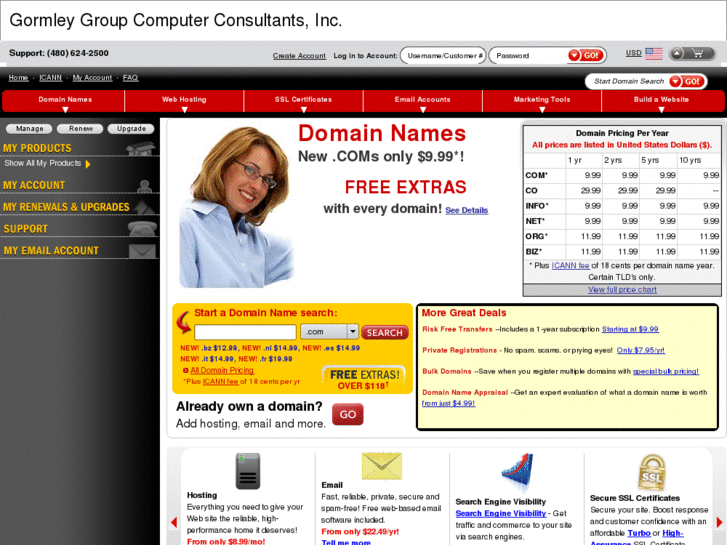Click the Start Domain Search GO! button
The height and width of the screenshot is (545, 727).
687,82
